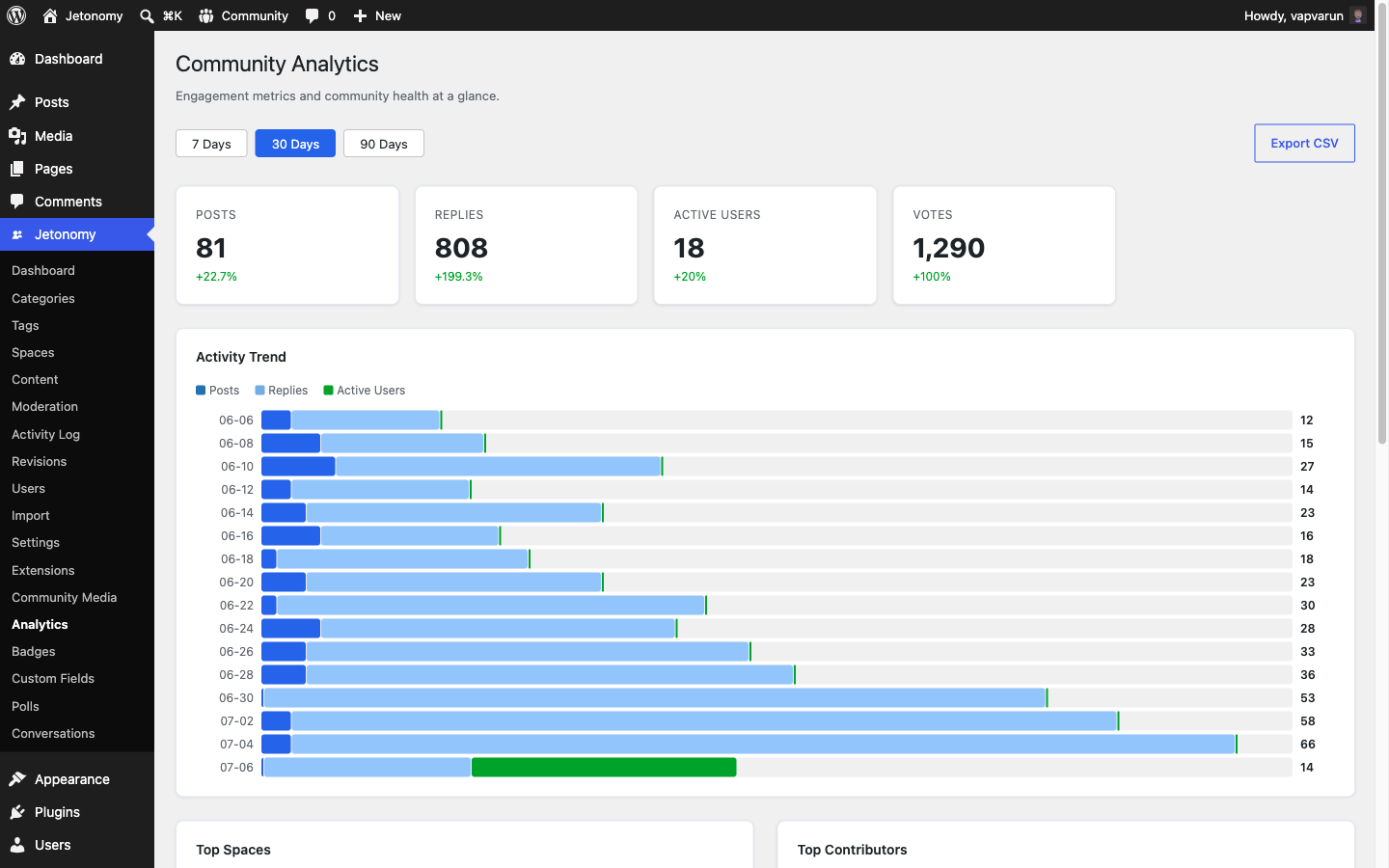Viewport: 1389px width, 868px height.
Task: Switch to the 7 Days range
Action: [211, 144]
